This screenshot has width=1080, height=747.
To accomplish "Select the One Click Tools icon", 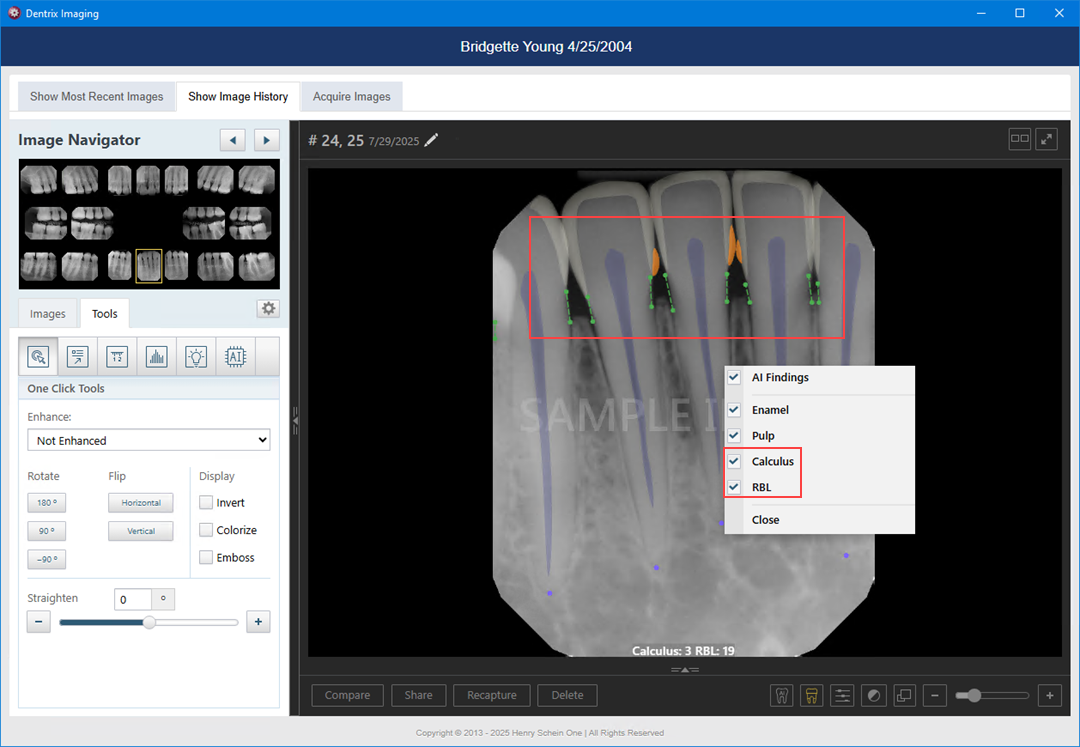I will [39, 357].
